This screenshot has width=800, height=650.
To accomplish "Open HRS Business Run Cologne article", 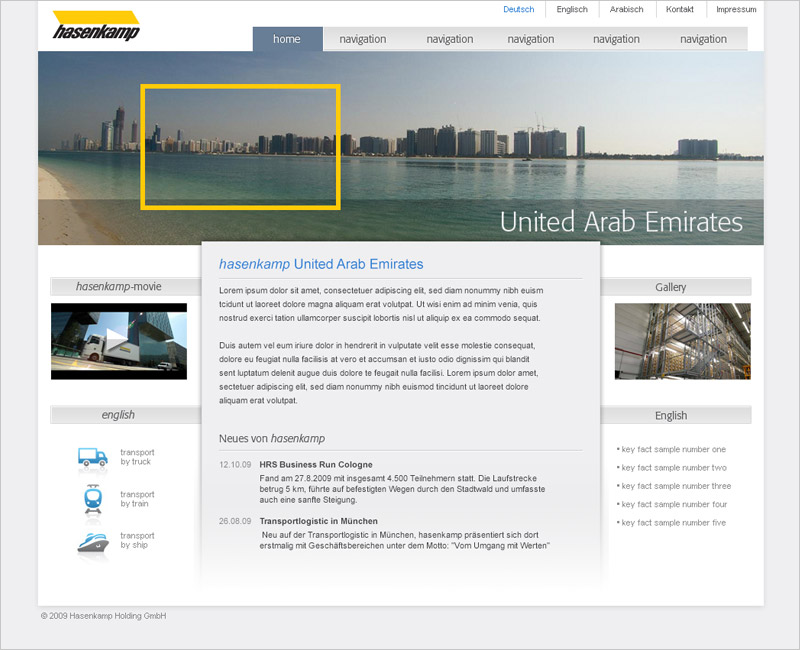I will [316, 465].
